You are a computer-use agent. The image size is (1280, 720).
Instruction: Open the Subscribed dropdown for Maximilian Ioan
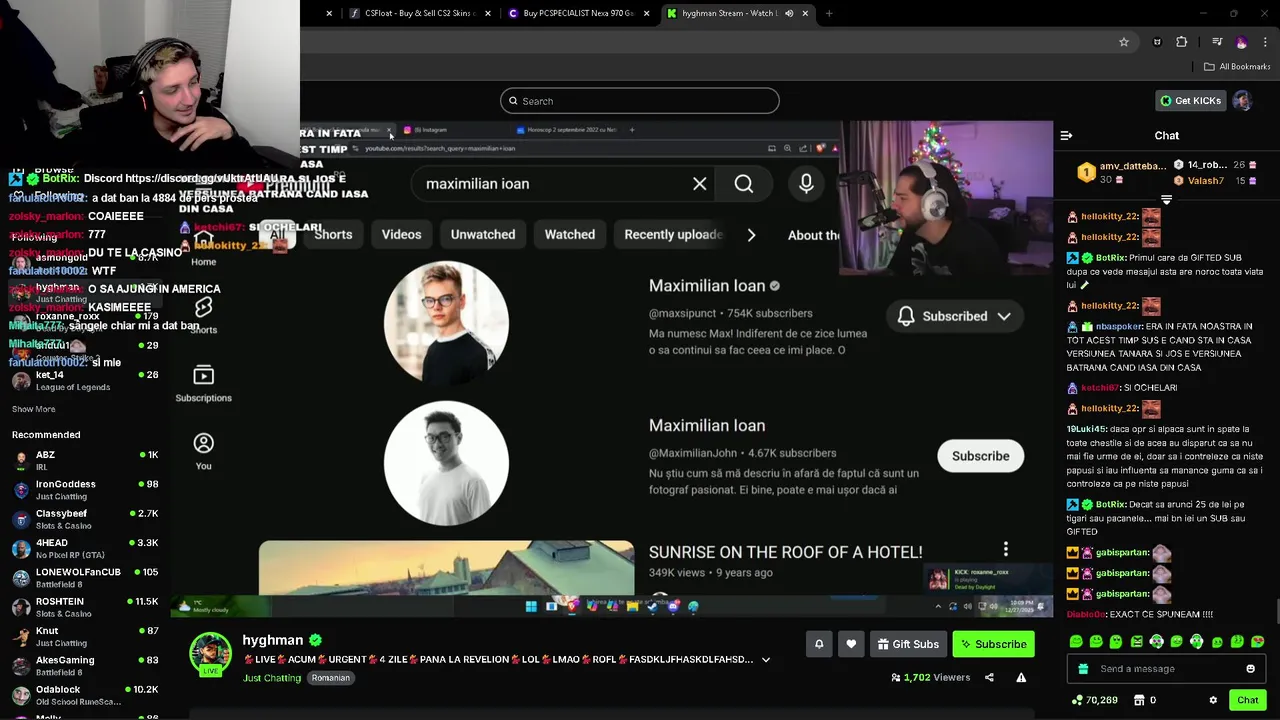tap(954, 316)
